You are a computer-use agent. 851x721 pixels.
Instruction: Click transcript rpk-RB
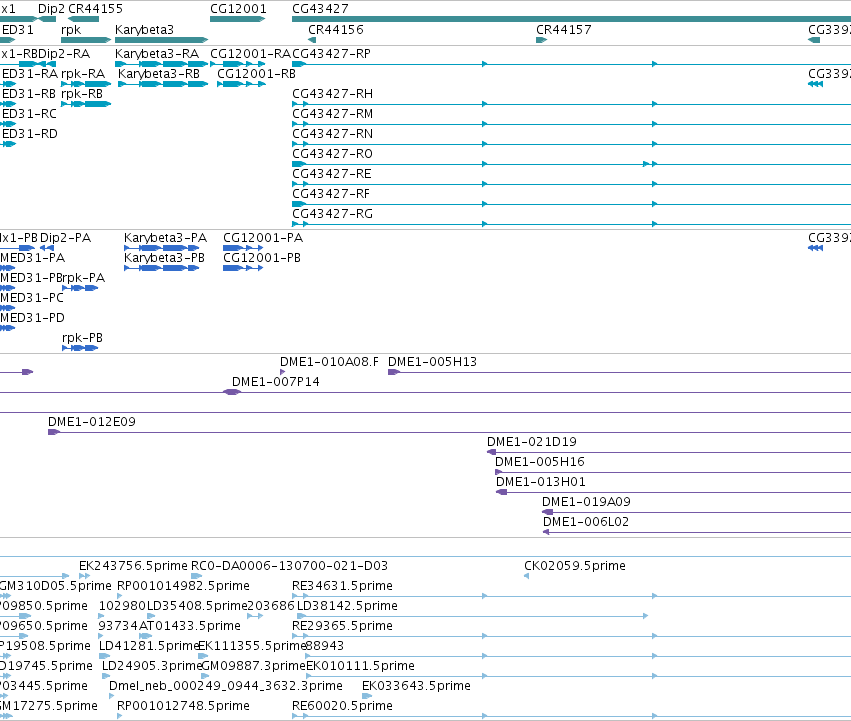[86, 104]
